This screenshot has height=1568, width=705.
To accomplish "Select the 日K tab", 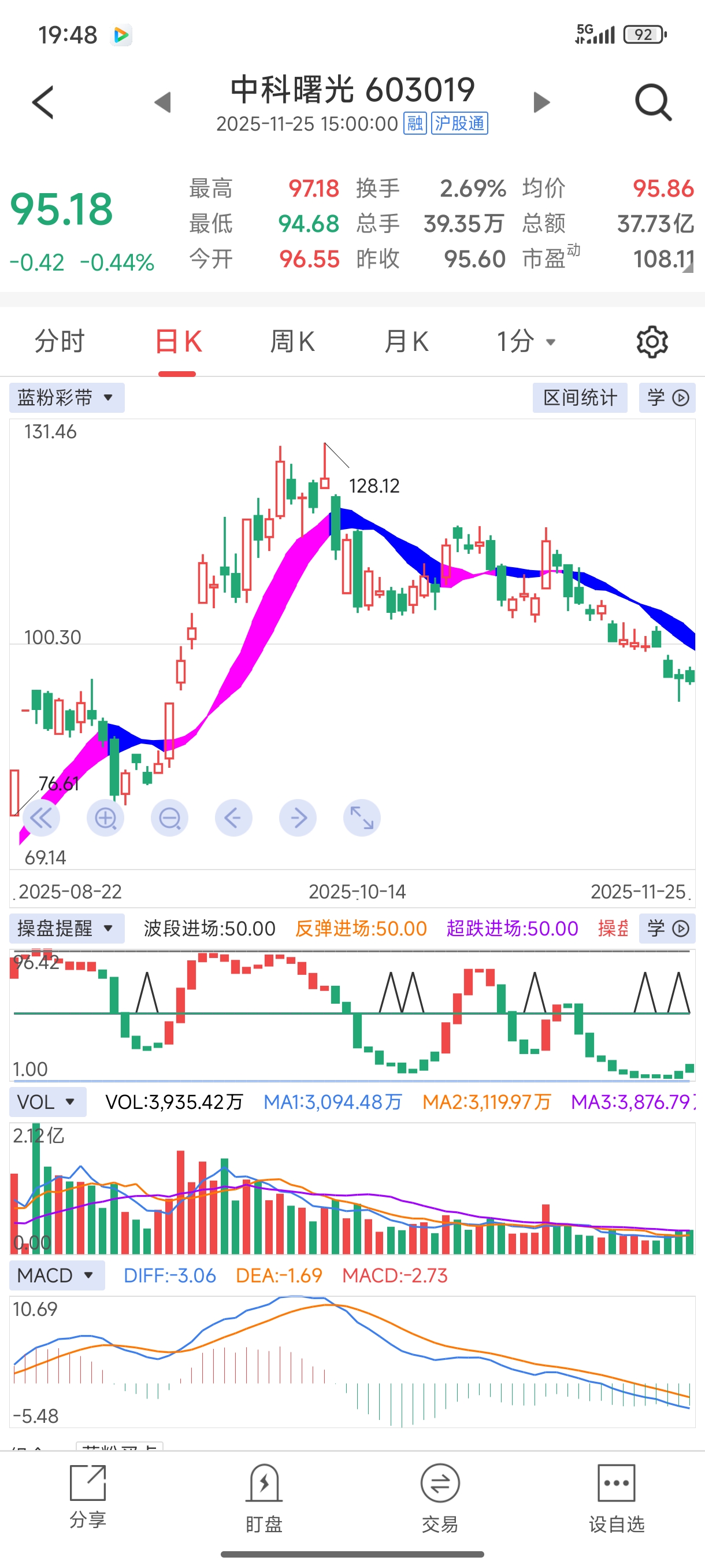I will (177, 342).
